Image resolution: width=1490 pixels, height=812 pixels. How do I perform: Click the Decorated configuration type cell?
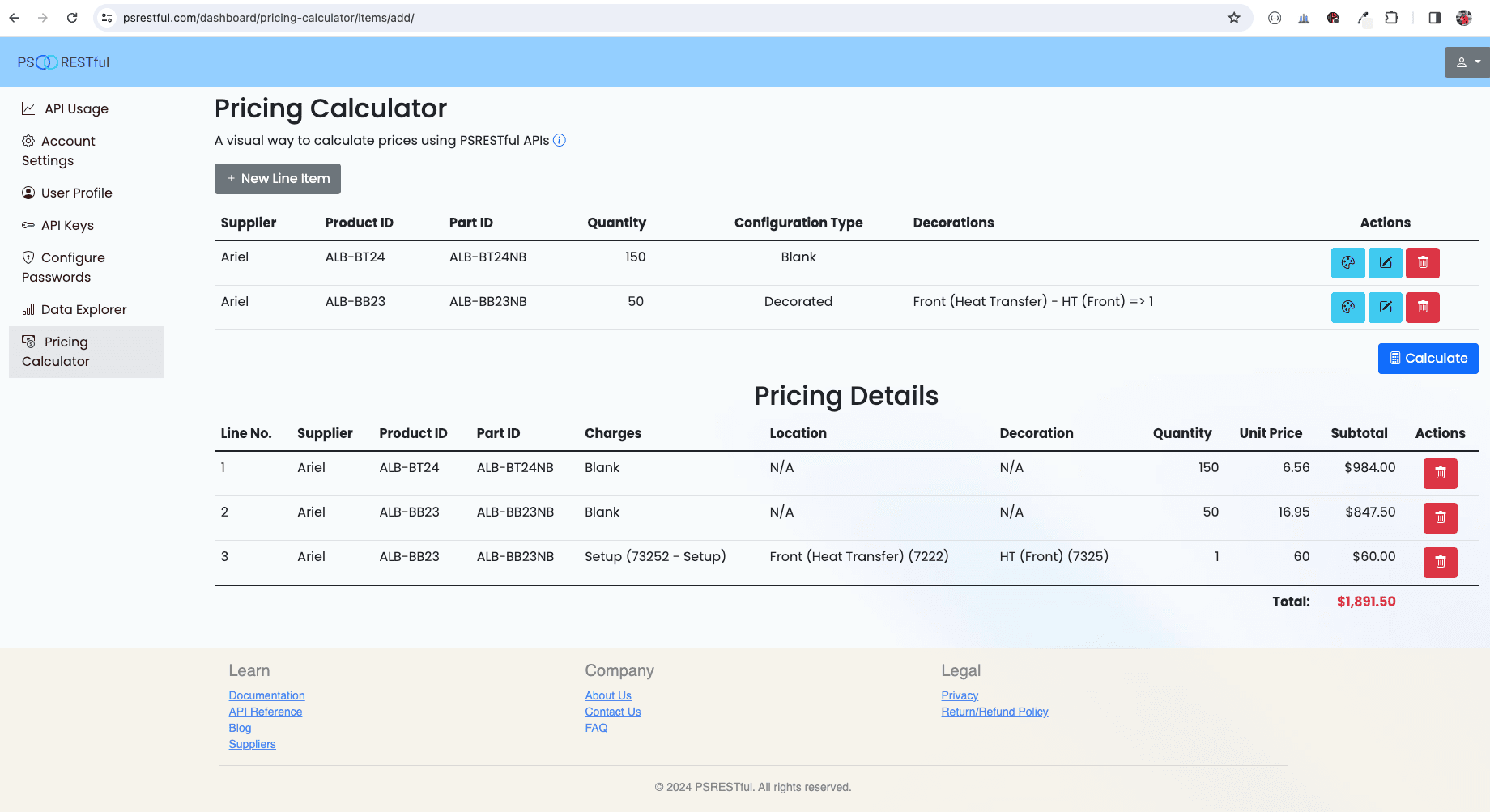[x=798, y=301]
